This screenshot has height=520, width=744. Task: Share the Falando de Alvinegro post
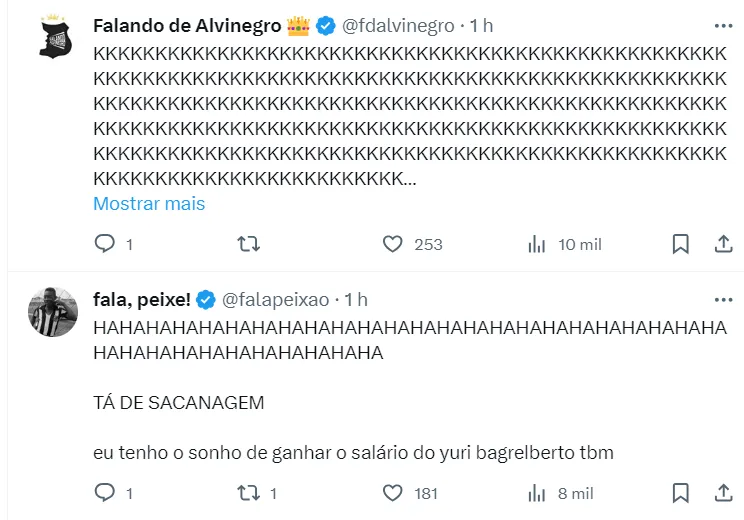[723, 244]
